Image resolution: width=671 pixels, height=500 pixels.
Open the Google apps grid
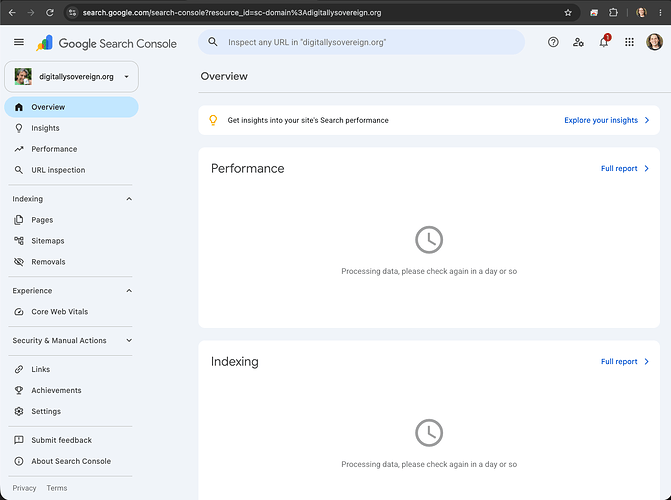point(629,42)
